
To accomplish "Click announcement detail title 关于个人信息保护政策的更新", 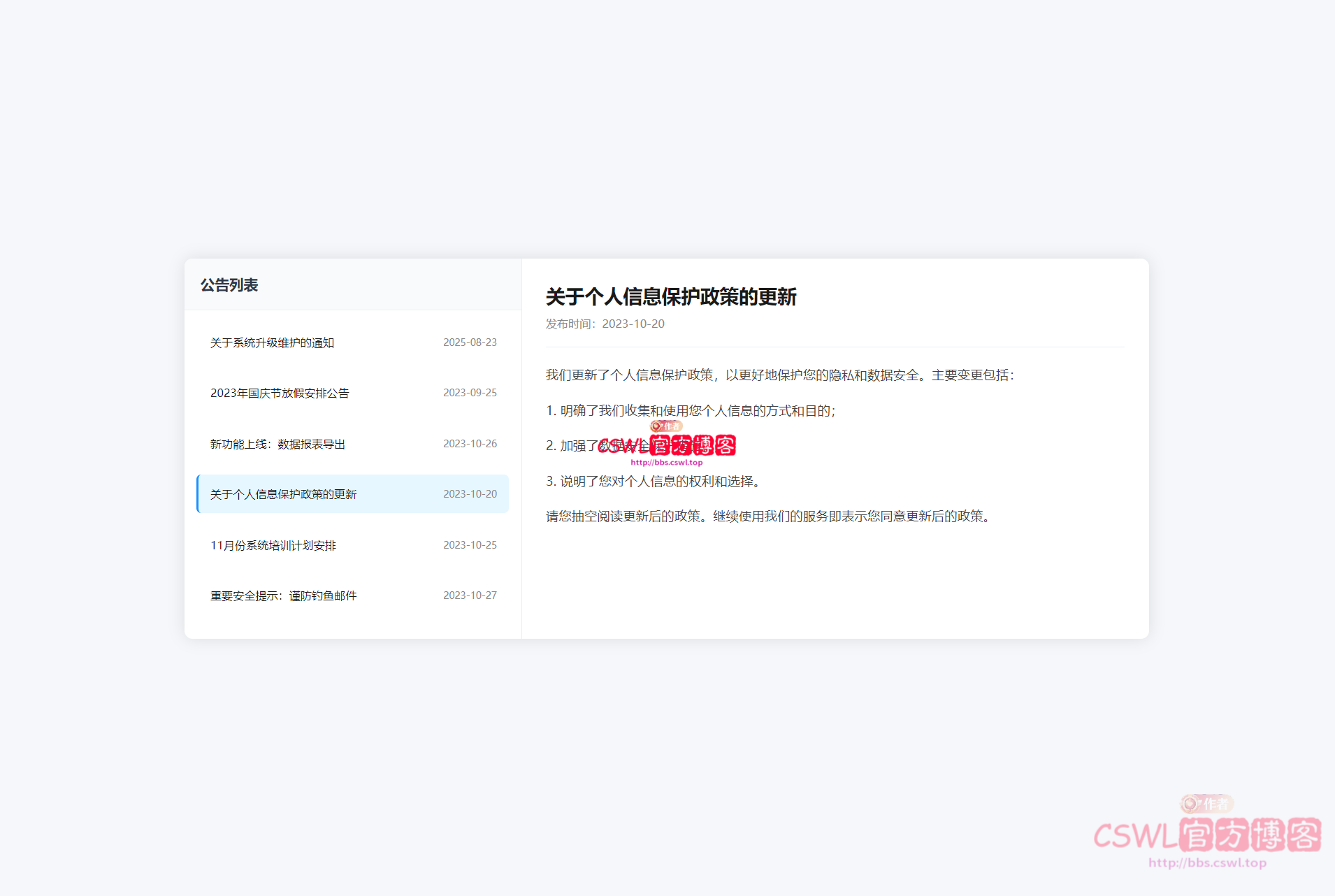I will (672, 297).
